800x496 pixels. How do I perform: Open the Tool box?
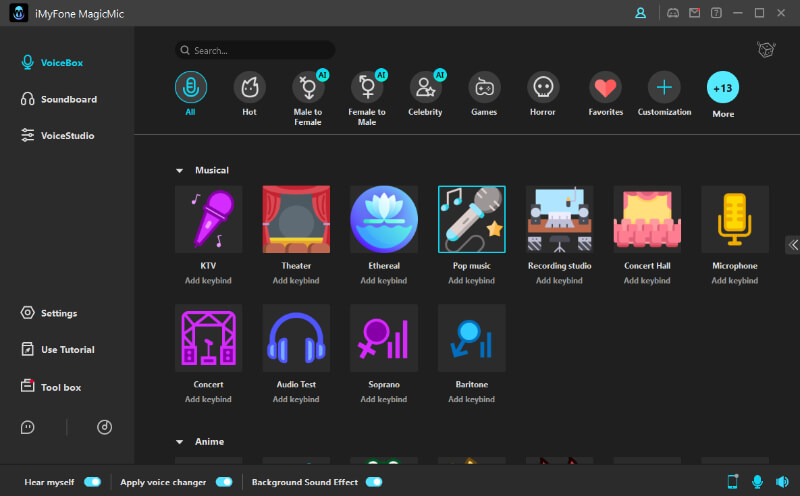point(51,387)
